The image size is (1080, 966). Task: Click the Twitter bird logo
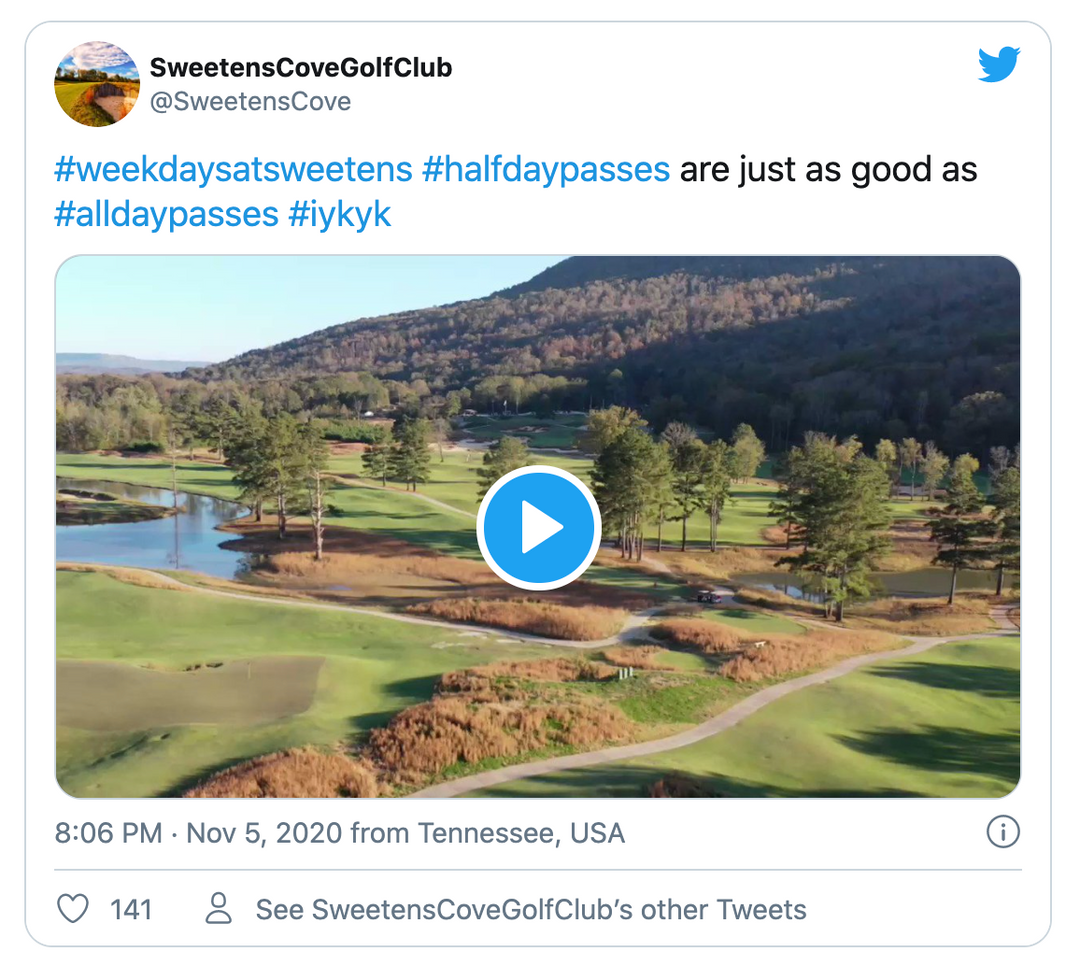coord(998,66)
